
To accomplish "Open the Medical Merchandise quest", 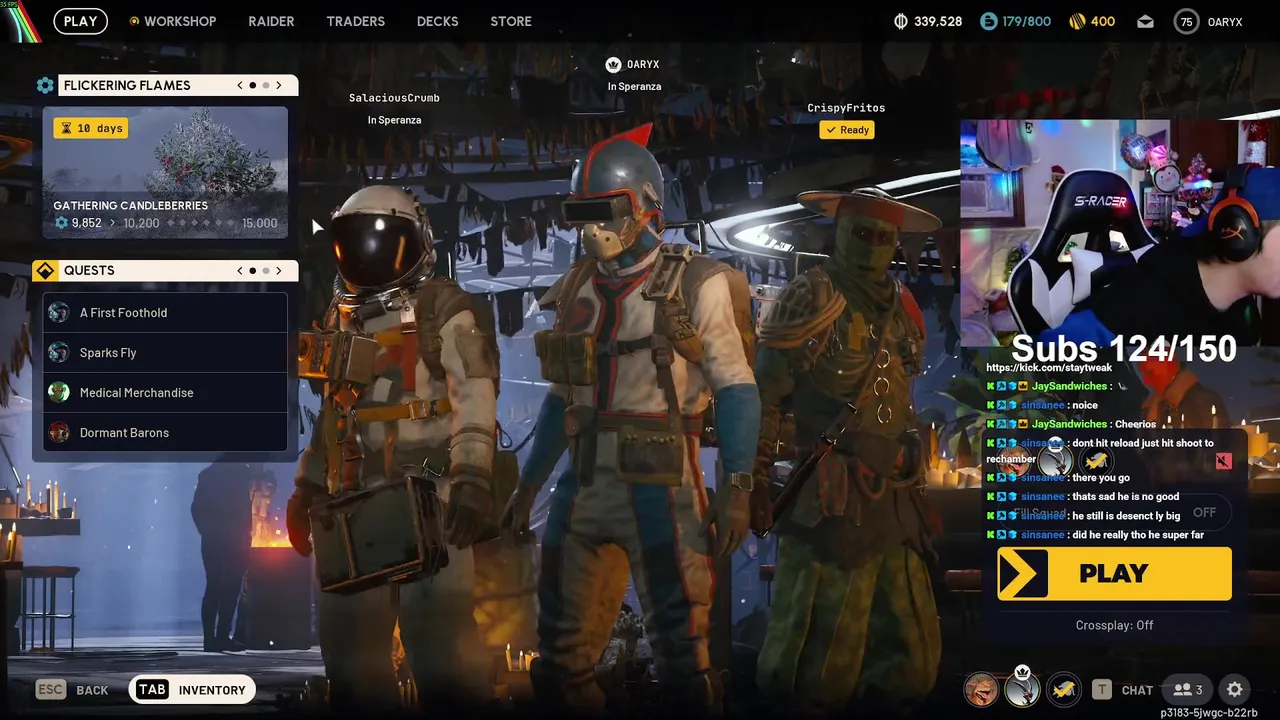I will pyautogui.click(x=165, y=393).
